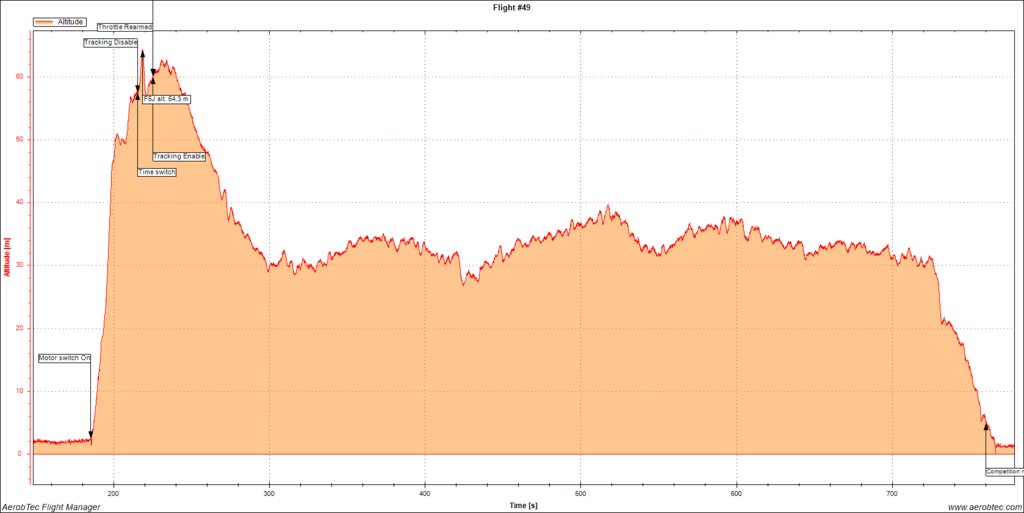Viewport: 1024px width, 513px height.
Task: Click the AerobTec Flight Manager footer text
Action: pyautogui.click(x=50, y=507)
